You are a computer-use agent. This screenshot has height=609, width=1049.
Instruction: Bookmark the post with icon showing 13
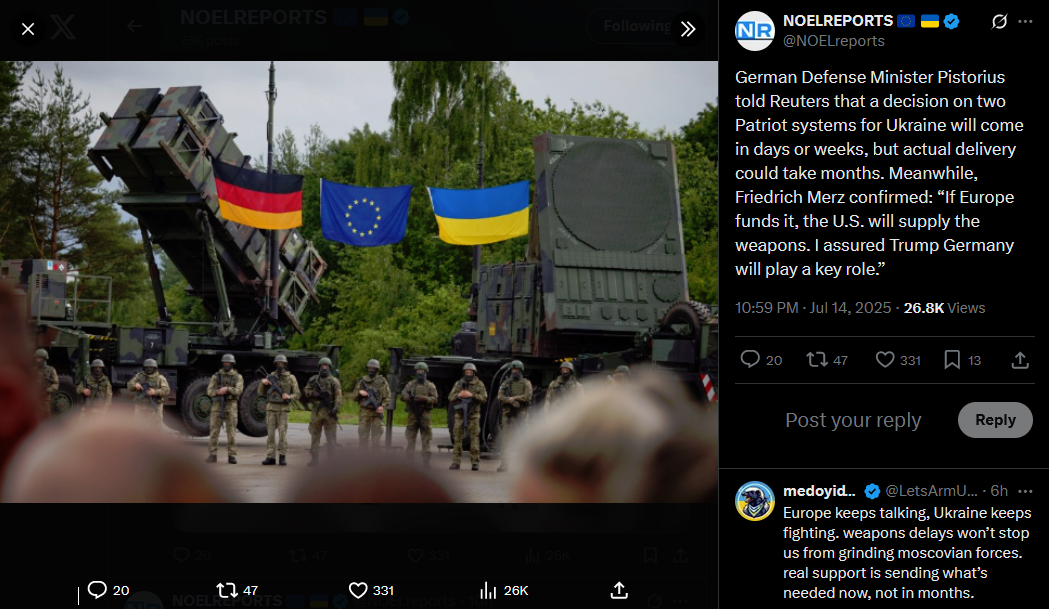(952, 359)
